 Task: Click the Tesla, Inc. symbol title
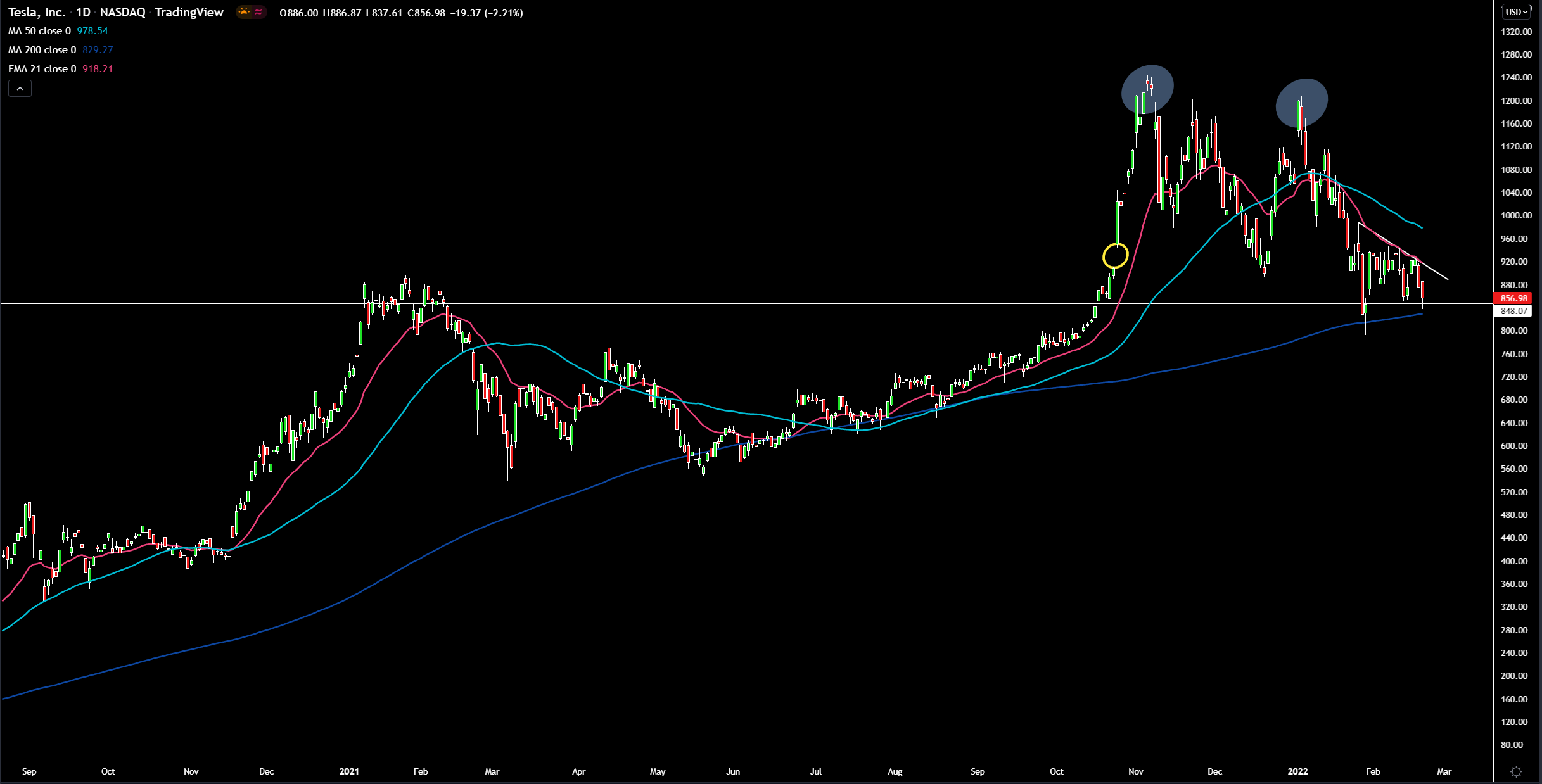point(37,12)
